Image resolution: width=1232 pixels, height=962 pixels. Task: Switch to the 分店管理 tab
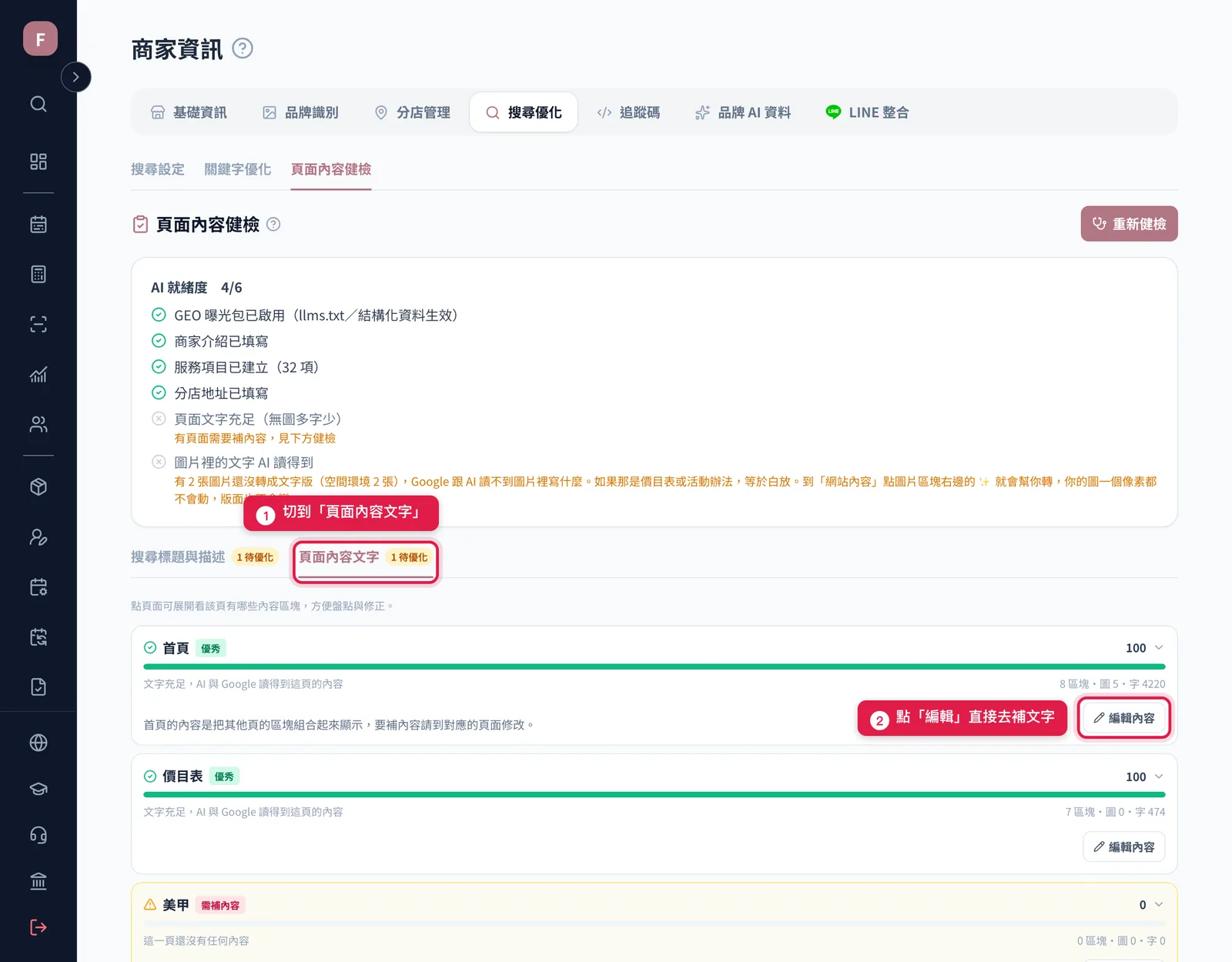(412, 112)
